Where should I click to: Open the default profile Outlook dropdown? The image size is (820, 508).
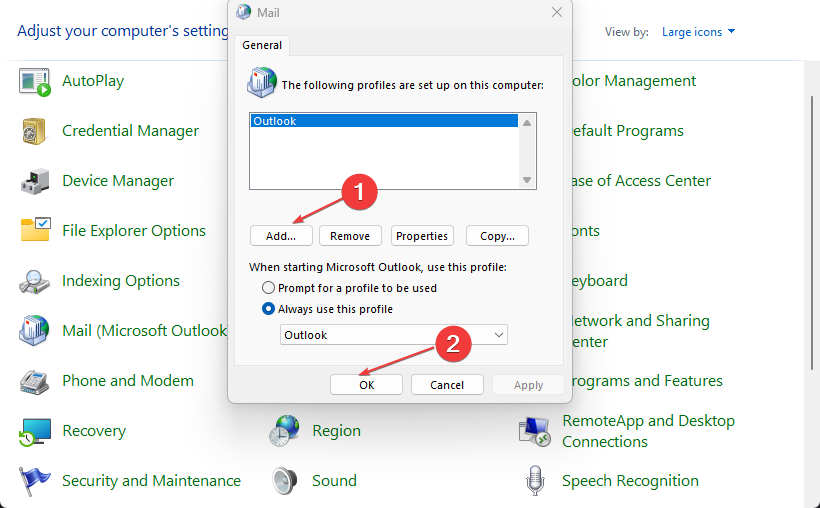click(x=394, y=335)
